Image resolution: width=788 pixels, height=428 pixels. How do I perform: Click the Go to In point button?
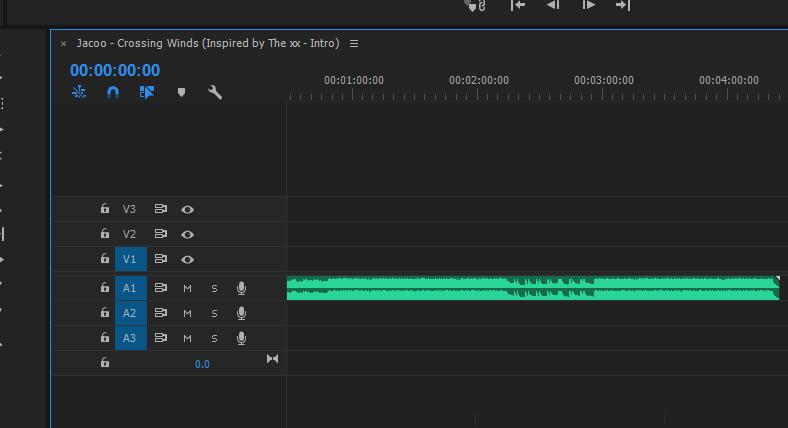click(518, 5)
